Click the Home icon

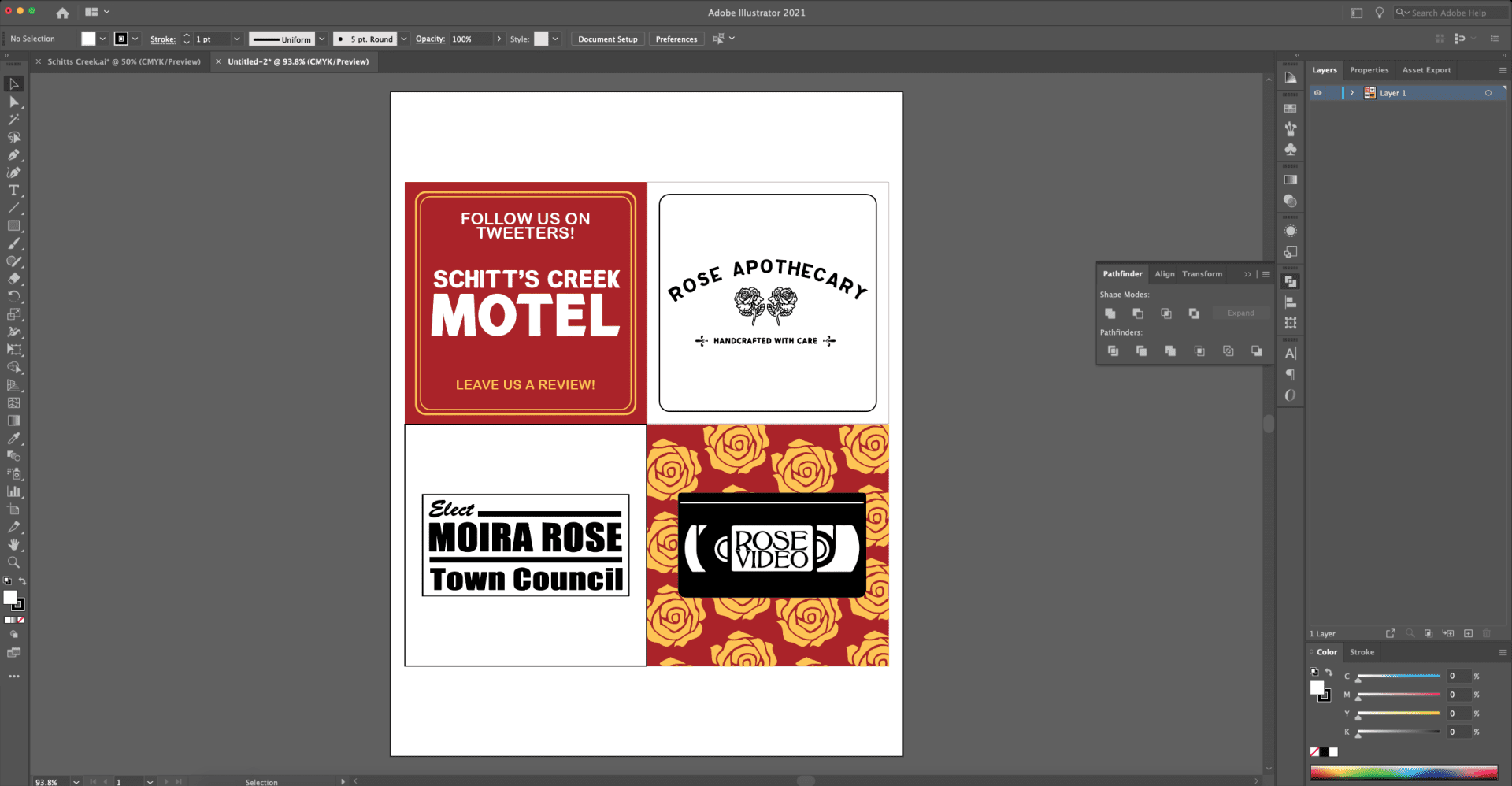tap(62, 13)
